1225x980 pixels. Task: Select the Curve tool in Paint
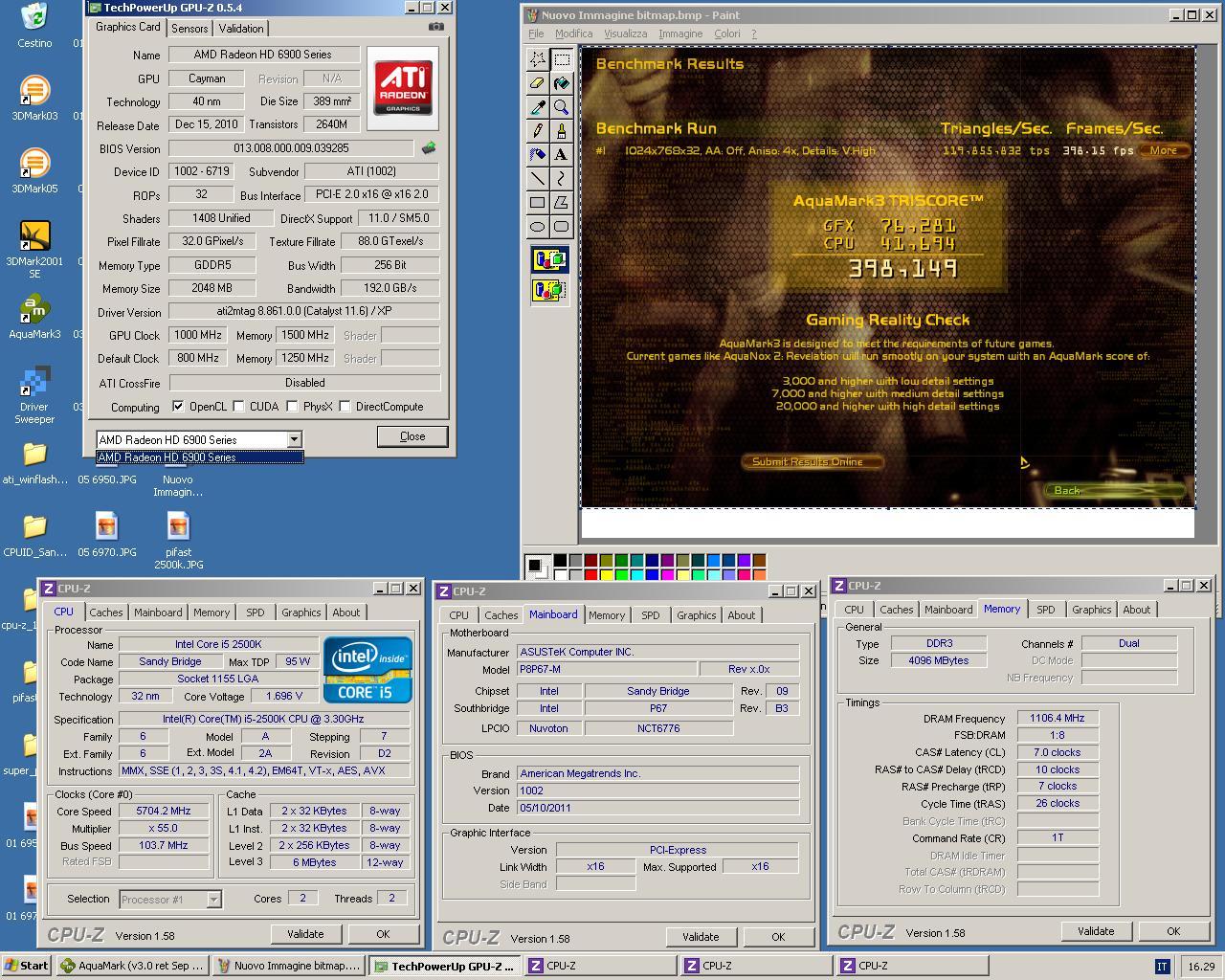coord(561,179)
